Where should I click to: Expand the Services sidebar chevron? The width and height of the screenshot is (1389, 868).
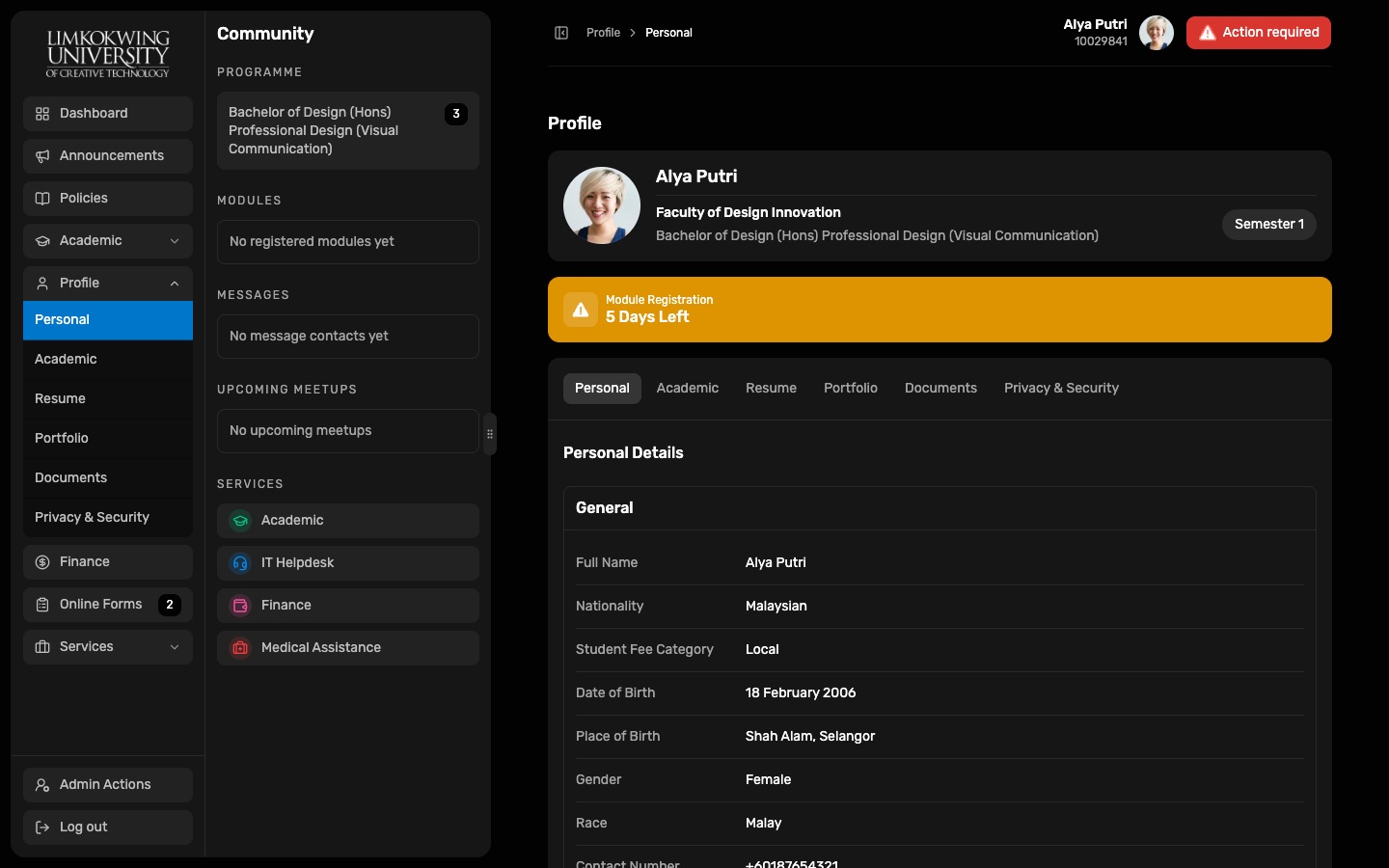175,647
